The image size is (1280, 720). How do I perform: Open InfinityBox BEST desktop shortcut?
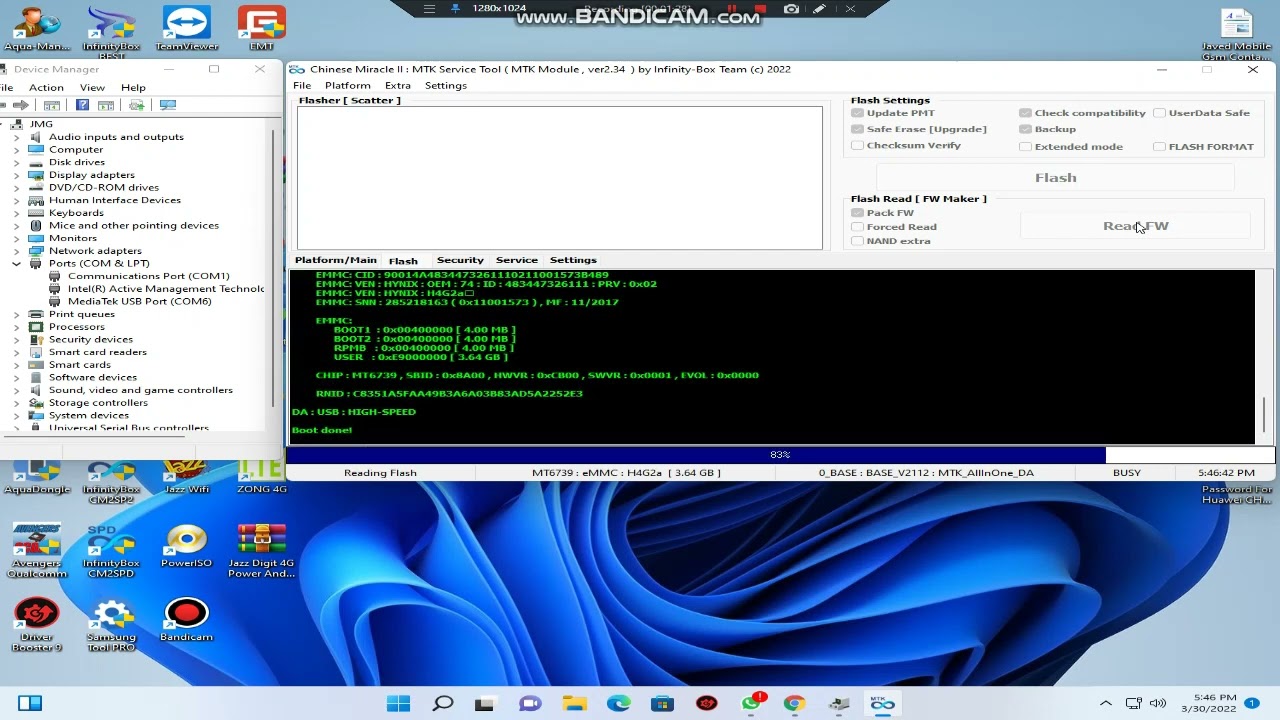[x=111, y=32]
